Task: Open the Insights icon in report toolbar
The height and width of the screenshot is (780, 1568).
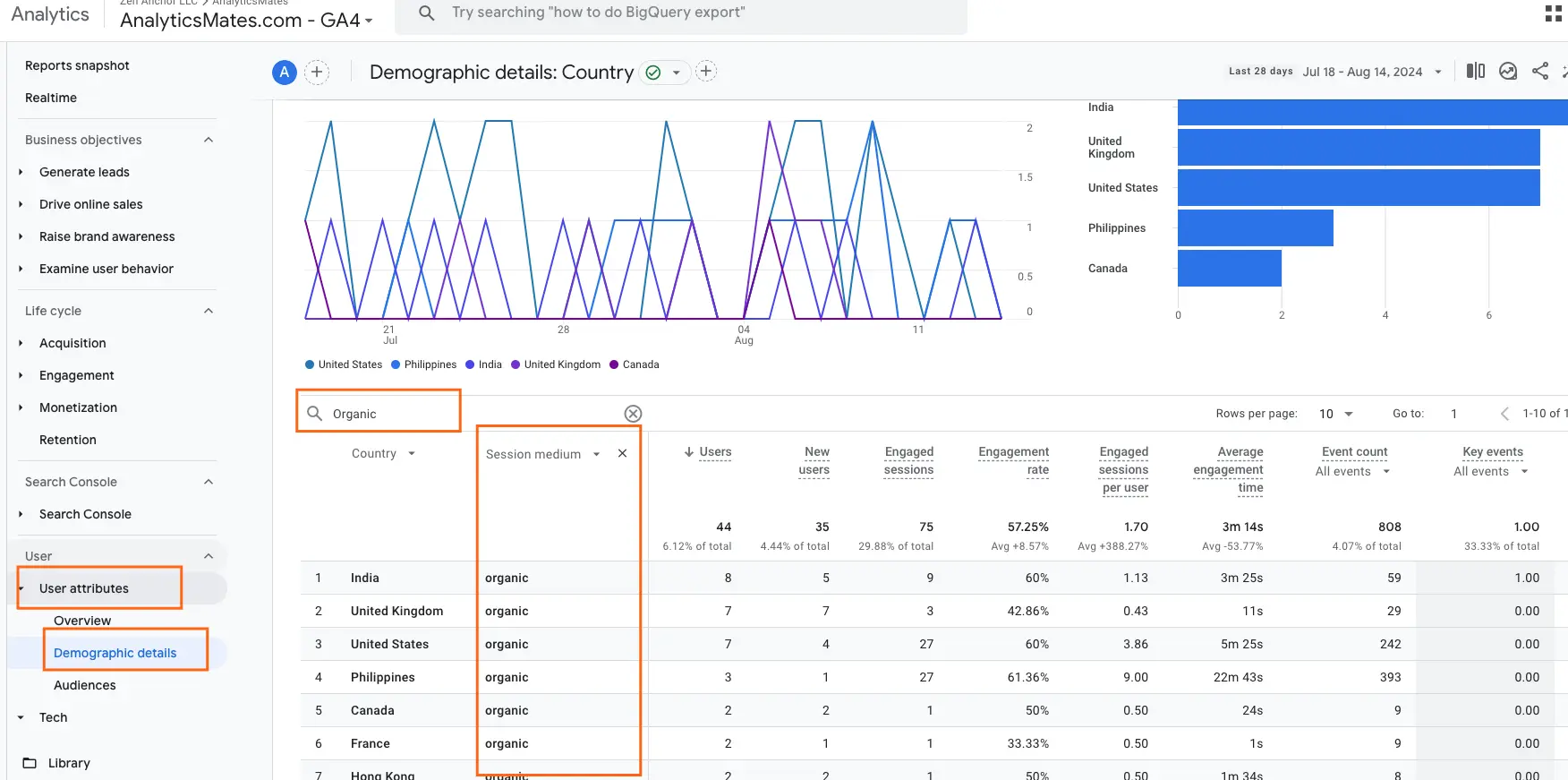Action: coord(1508,71)
